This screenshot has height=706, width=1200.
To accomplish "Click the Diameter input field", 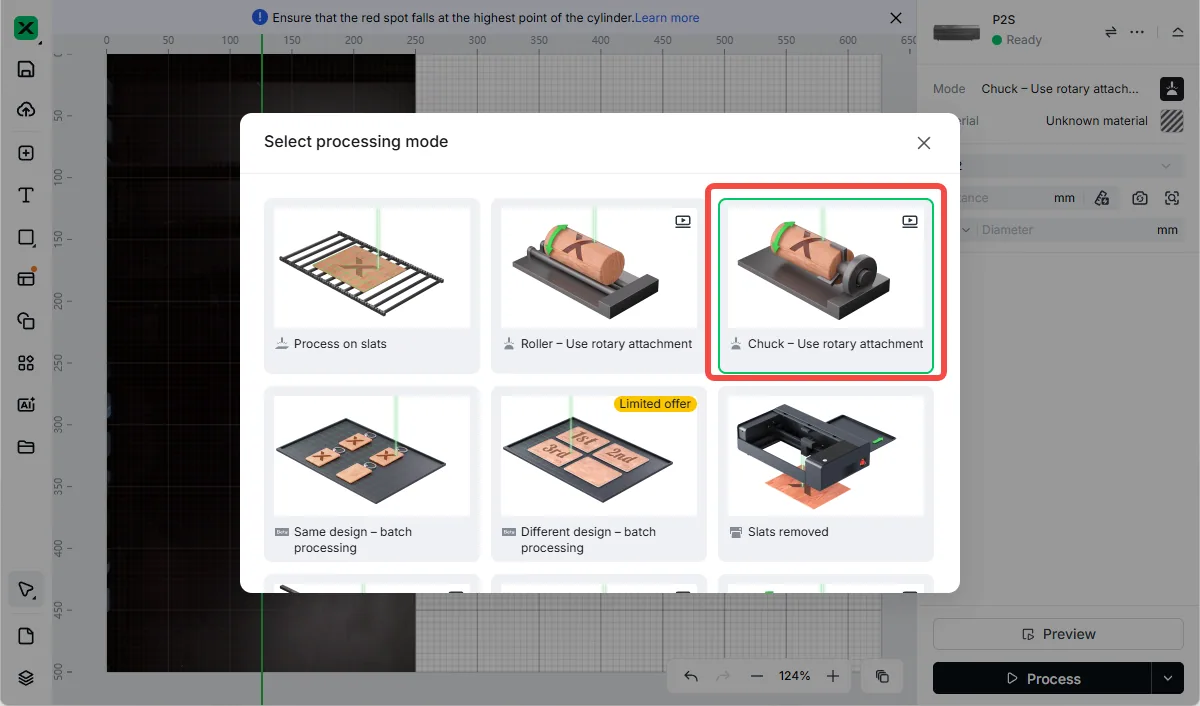I will pyautogui.click(x=1080, y=230).
